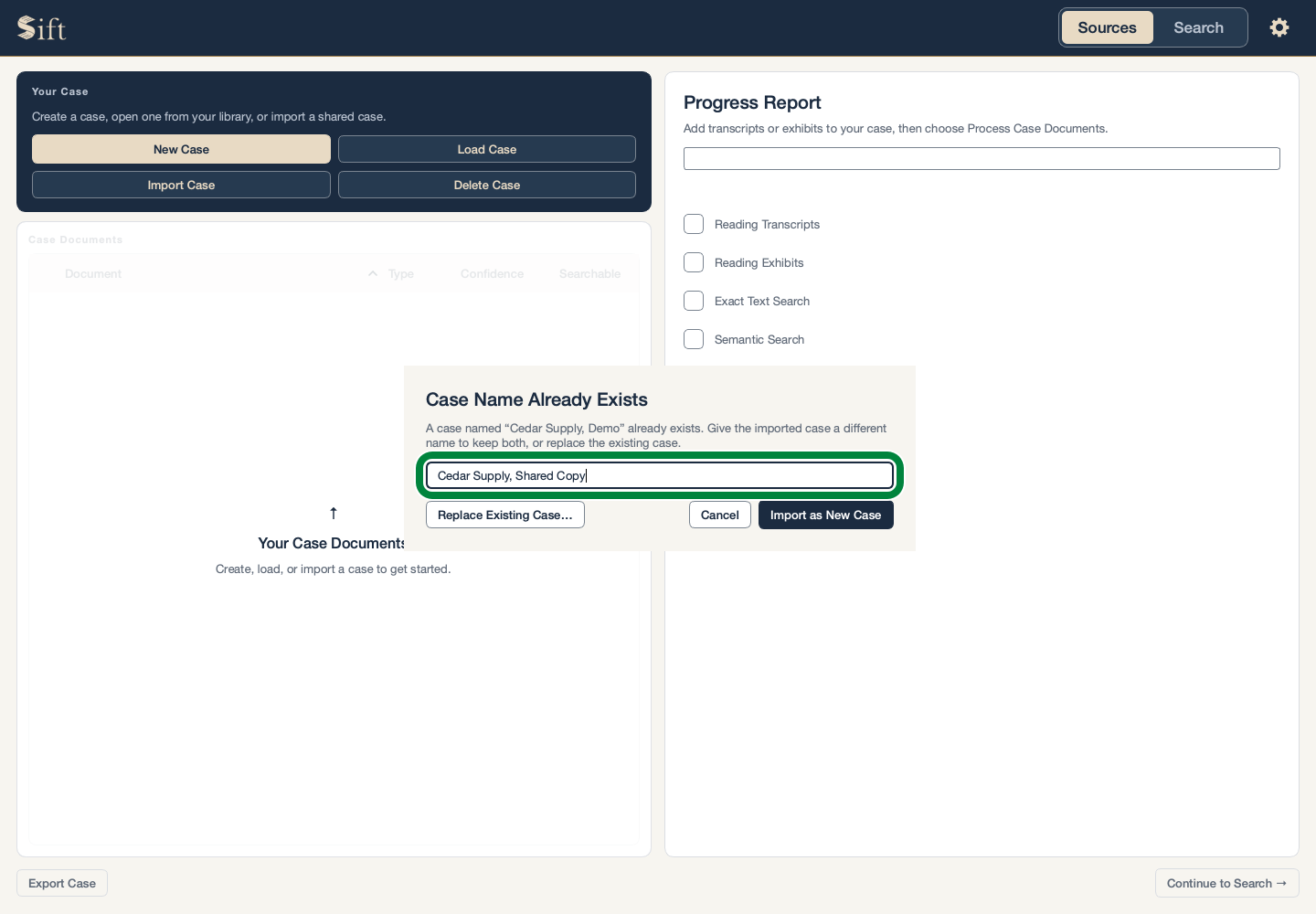Switch to the Sources tab

tap(1107, 27)
